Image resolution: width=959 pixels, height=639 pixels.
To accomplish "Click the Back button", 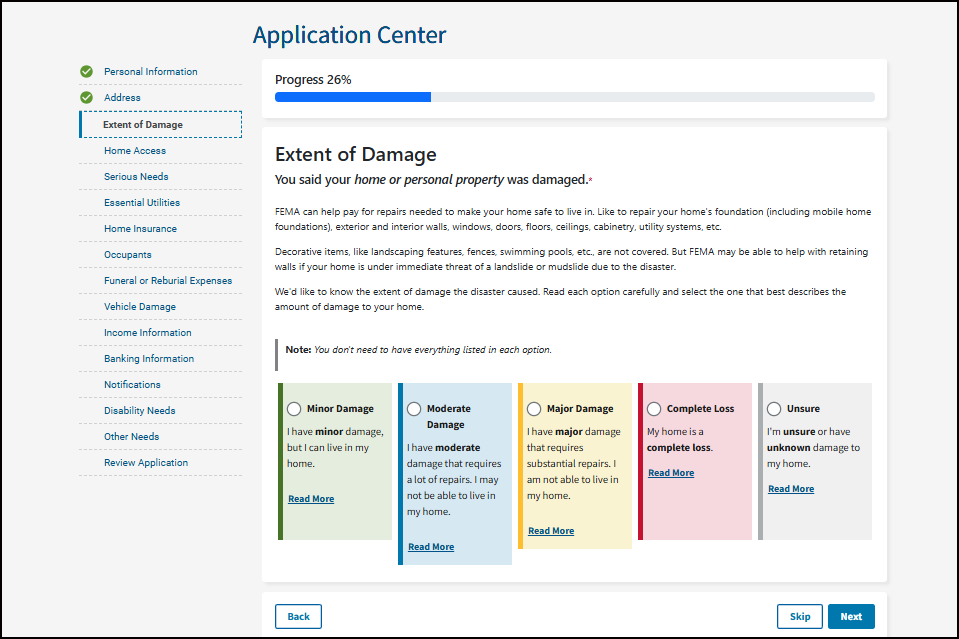I will (298, 617).
